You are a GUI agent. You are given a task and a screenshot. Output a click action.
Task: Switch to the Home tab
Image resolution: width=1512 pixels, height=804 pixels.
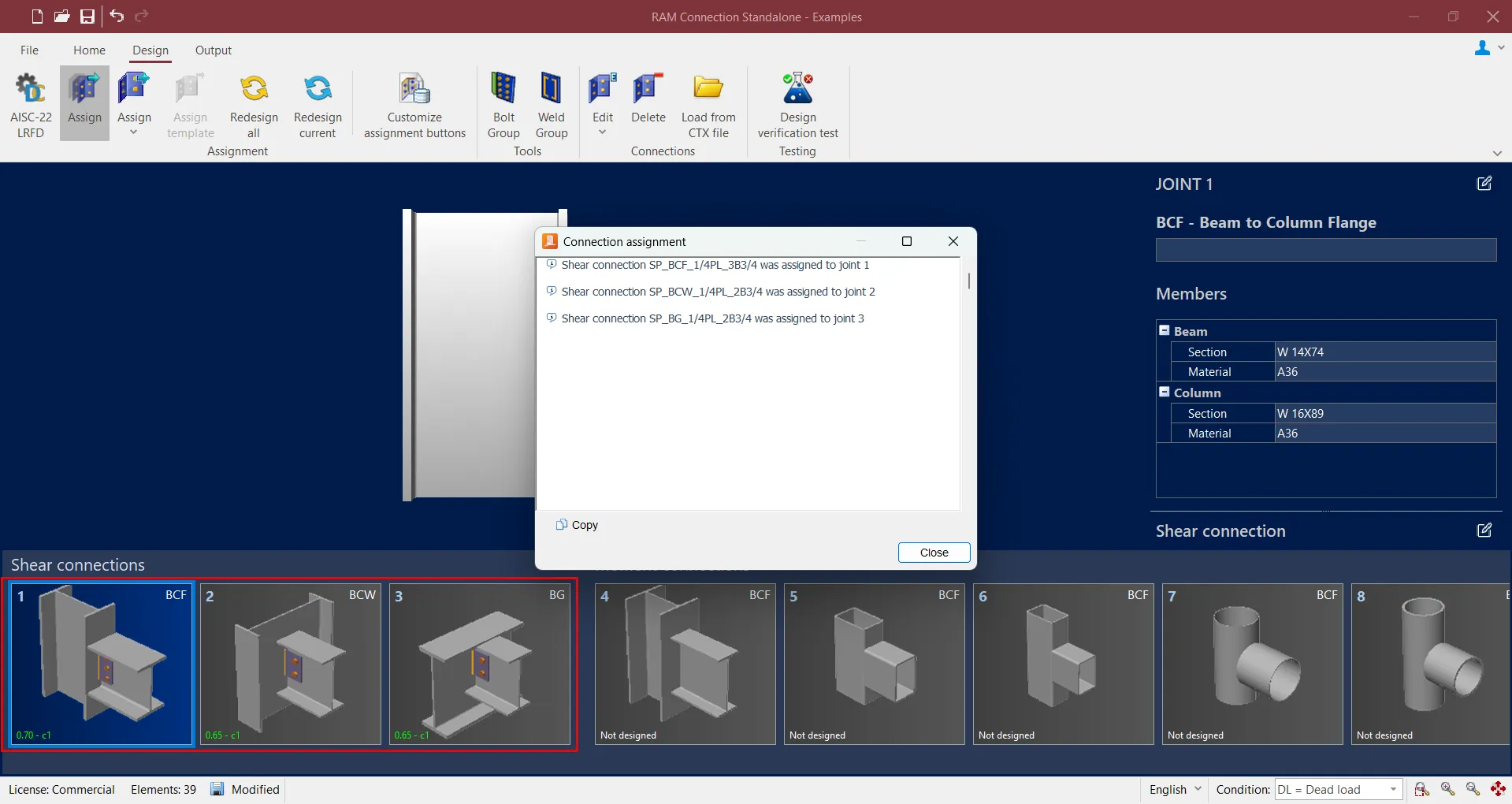click(89, 50)
